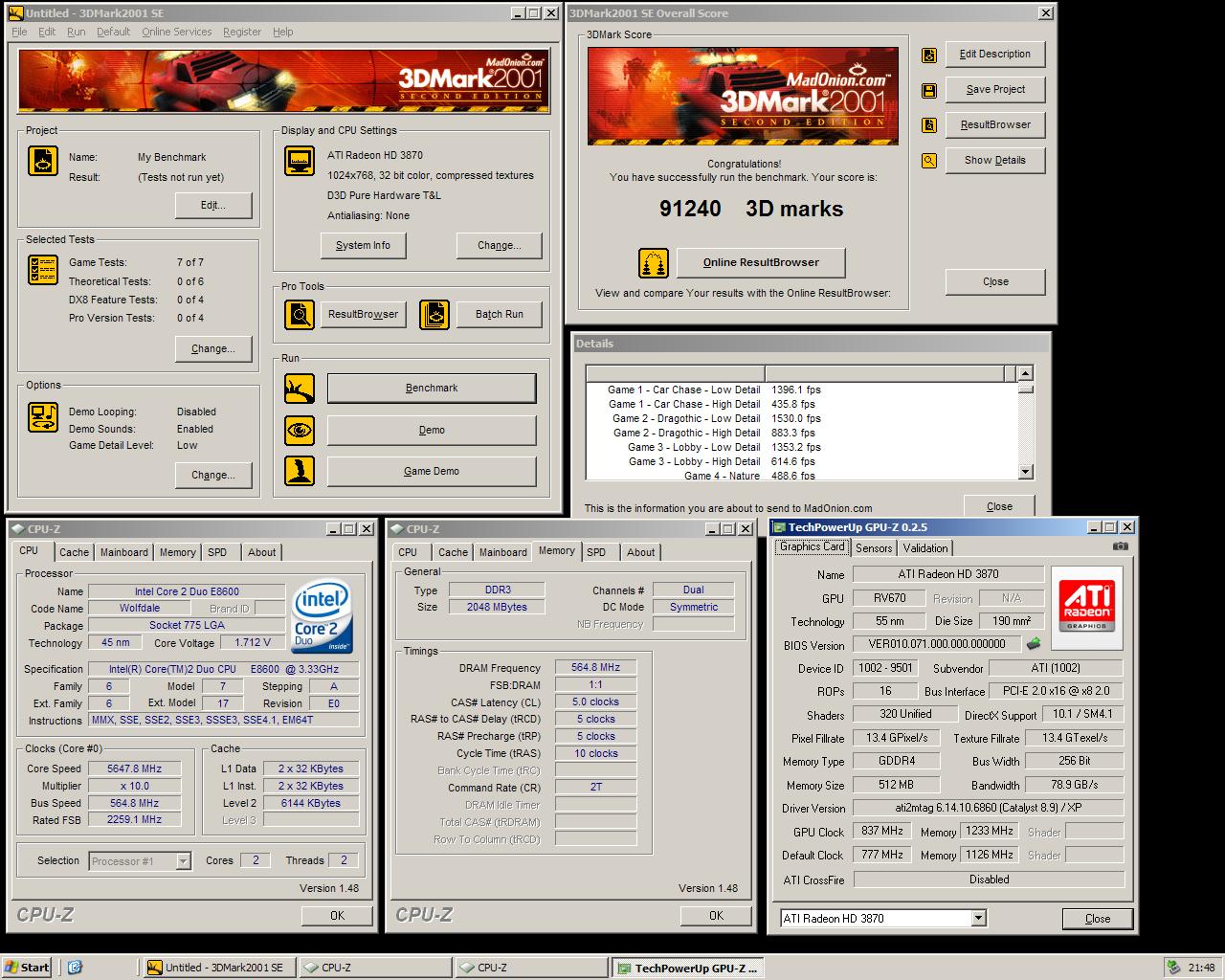Viewport: 1225px width, 980px height.
Task: Click the Options demo looping icon
Action: click(x=43, y=417)
